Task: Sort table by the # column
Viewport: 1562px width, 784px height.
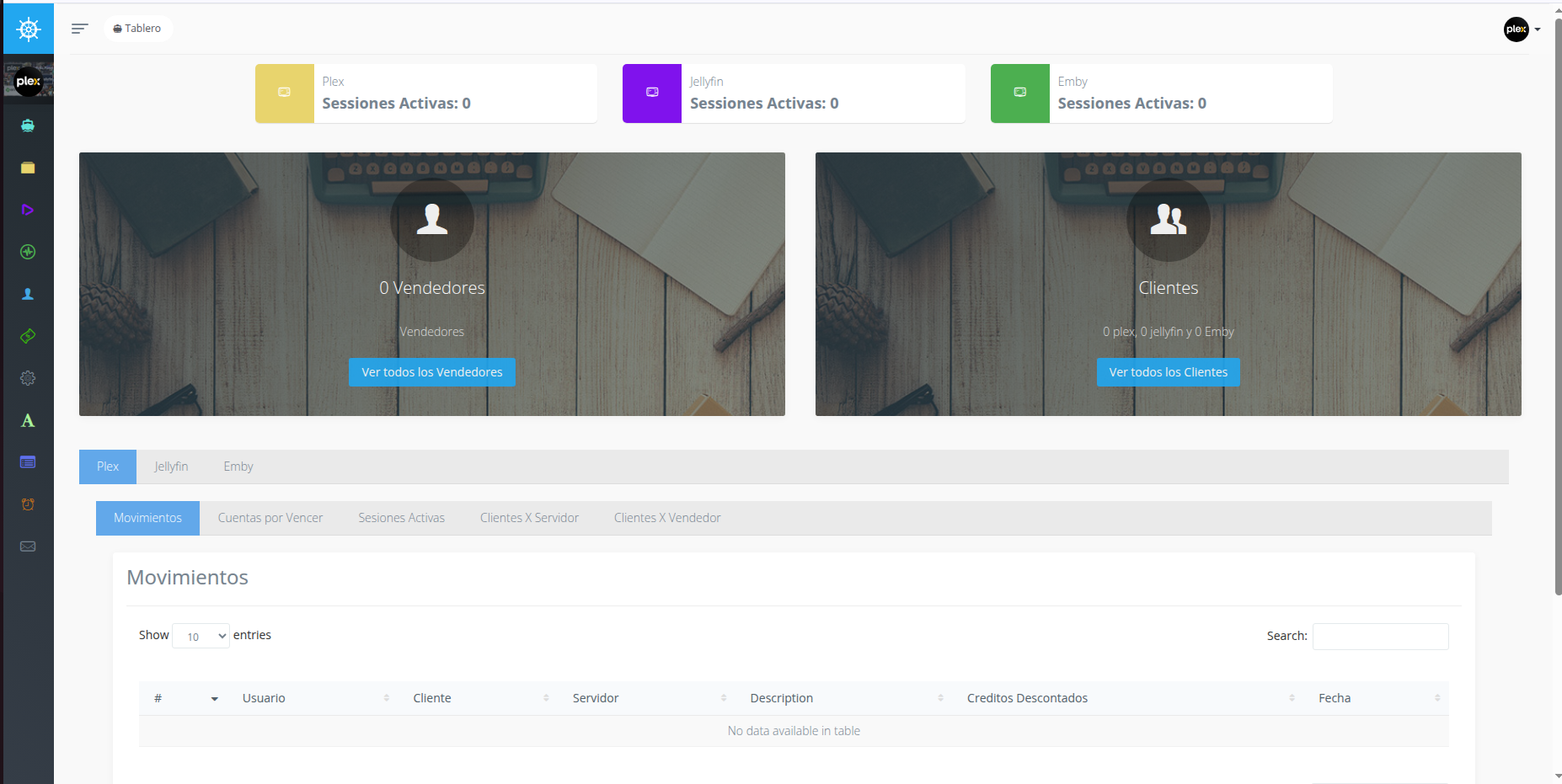Action: click(183, 698)
